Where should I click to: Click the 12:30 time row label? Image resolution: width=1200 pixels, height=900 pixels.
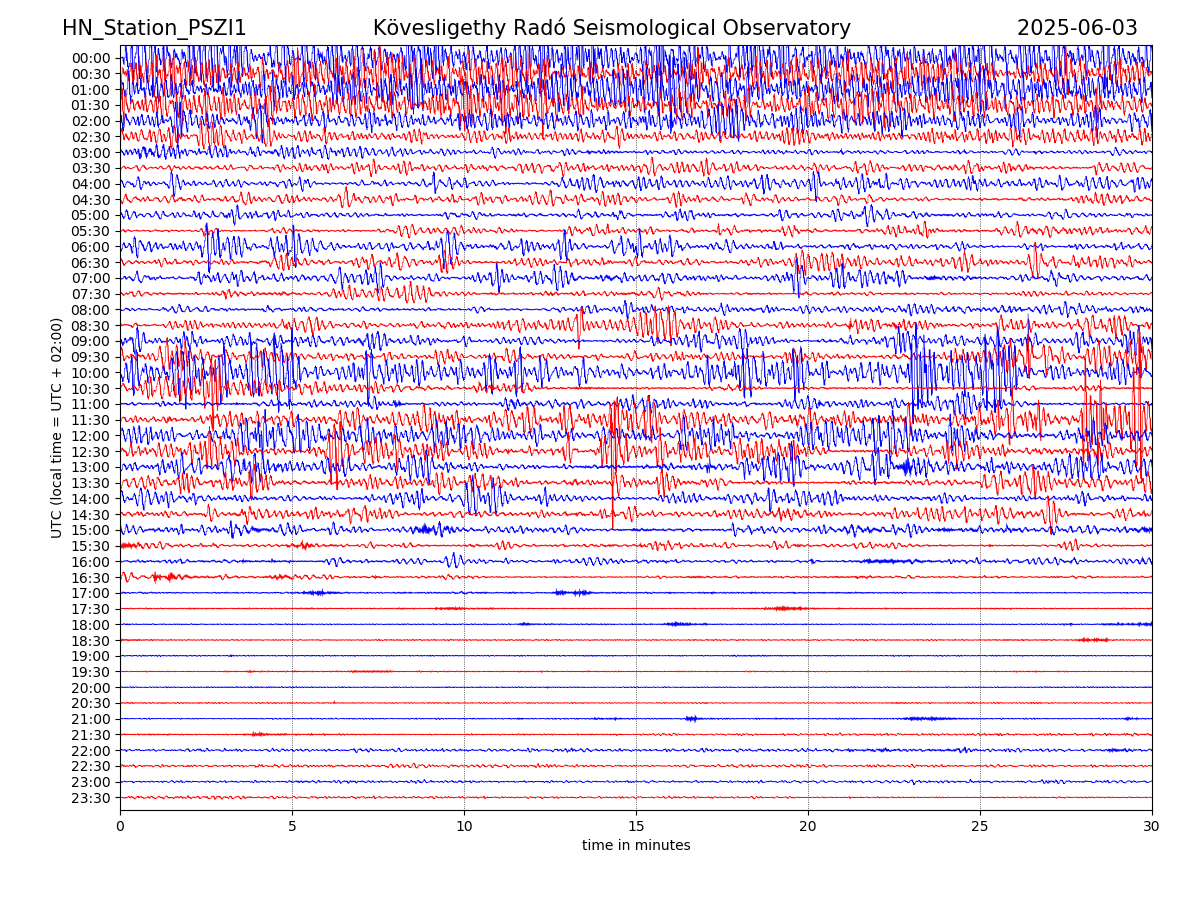[x=90, y=452]
